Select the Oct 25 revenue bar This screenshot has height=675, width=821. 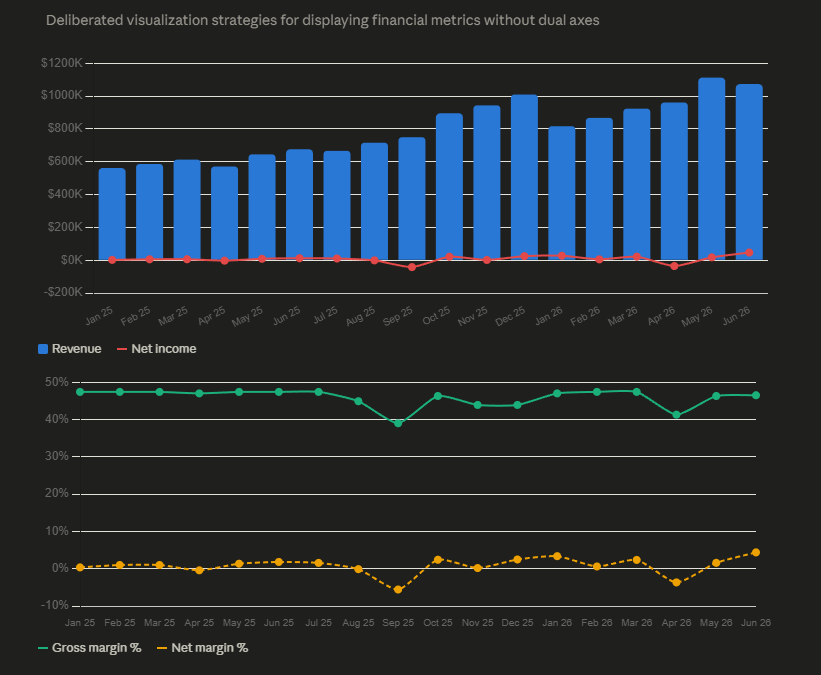pos(449,187)
